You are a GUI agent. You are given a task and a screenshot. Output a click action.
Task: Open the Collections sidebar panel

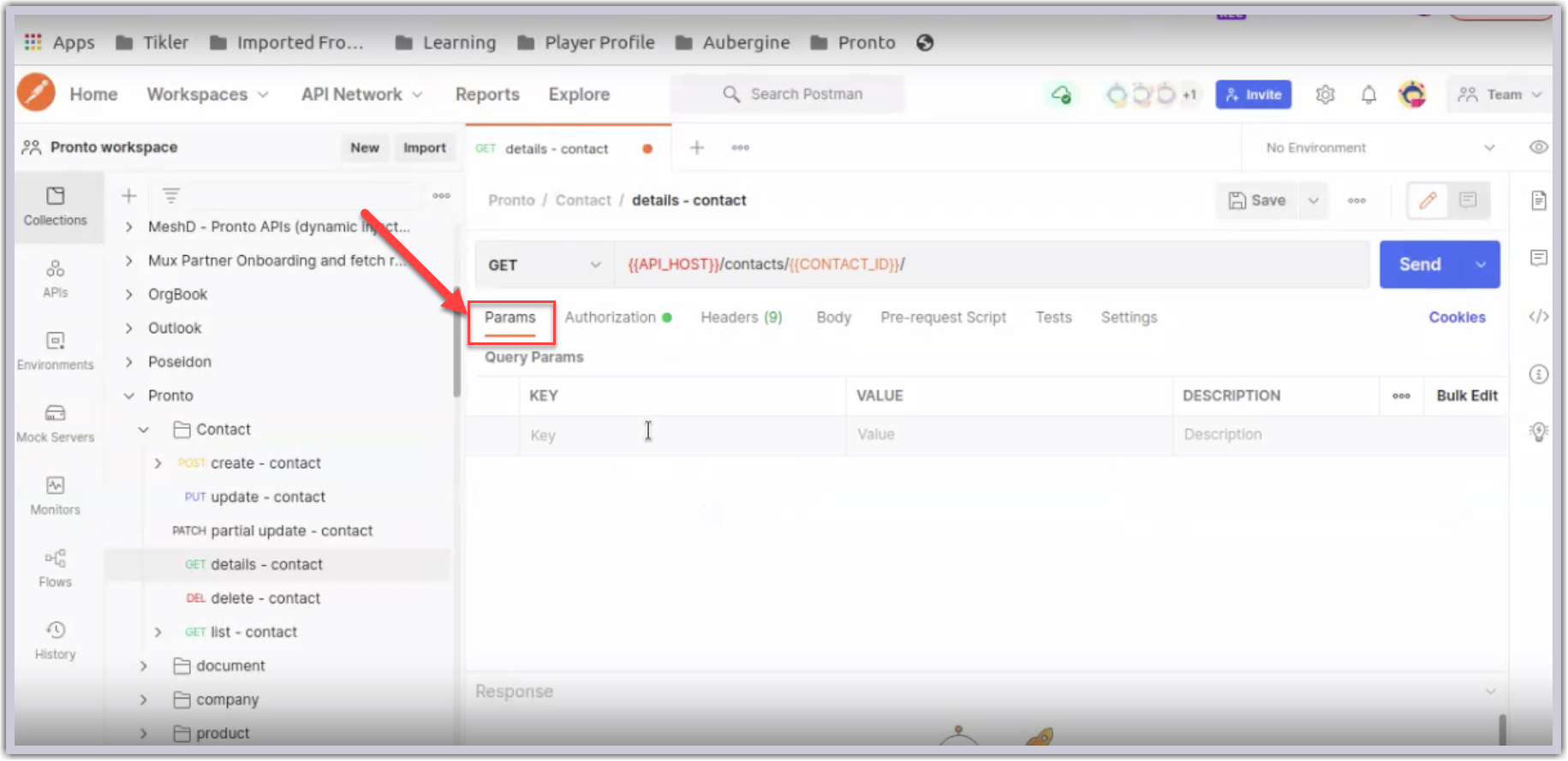tap(55, 206)
